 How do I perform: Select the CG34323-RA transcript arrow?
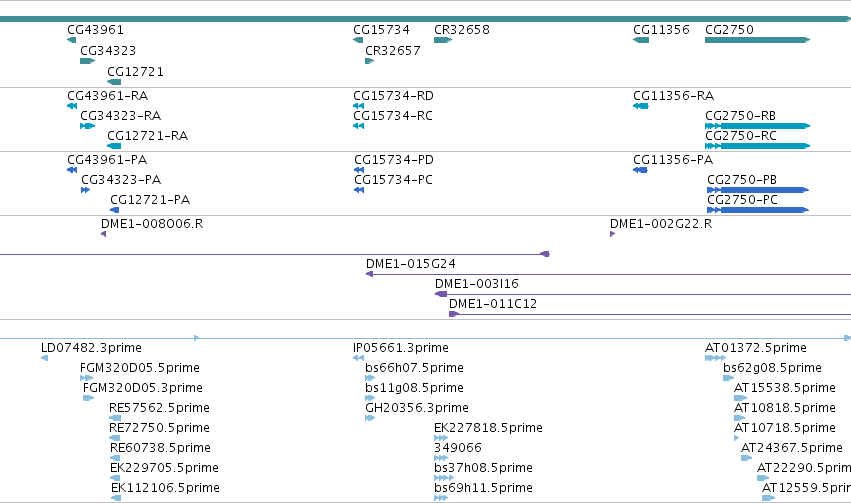point(87,126)
